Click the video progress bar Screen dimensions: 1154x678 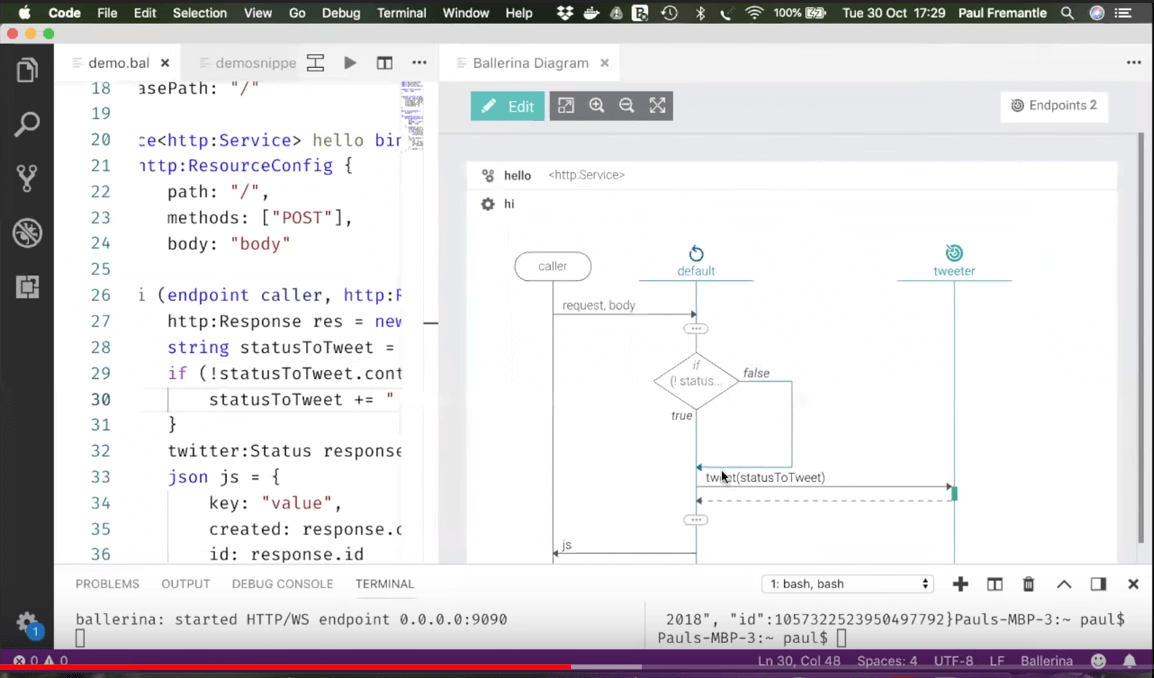pos(577,668)
